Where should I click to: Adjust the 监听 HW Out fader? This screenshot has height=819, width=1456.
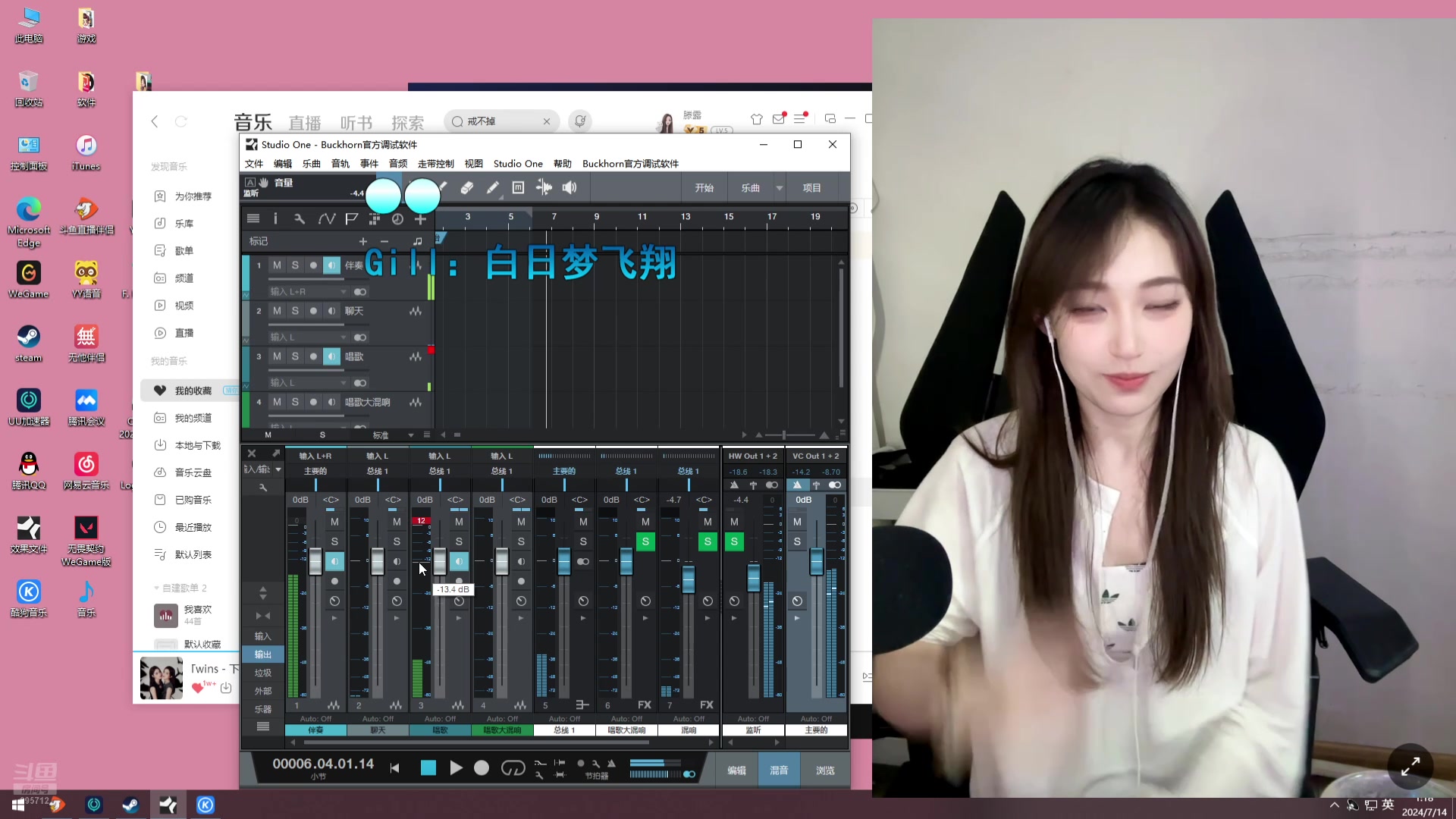click(x=753, y=579)
